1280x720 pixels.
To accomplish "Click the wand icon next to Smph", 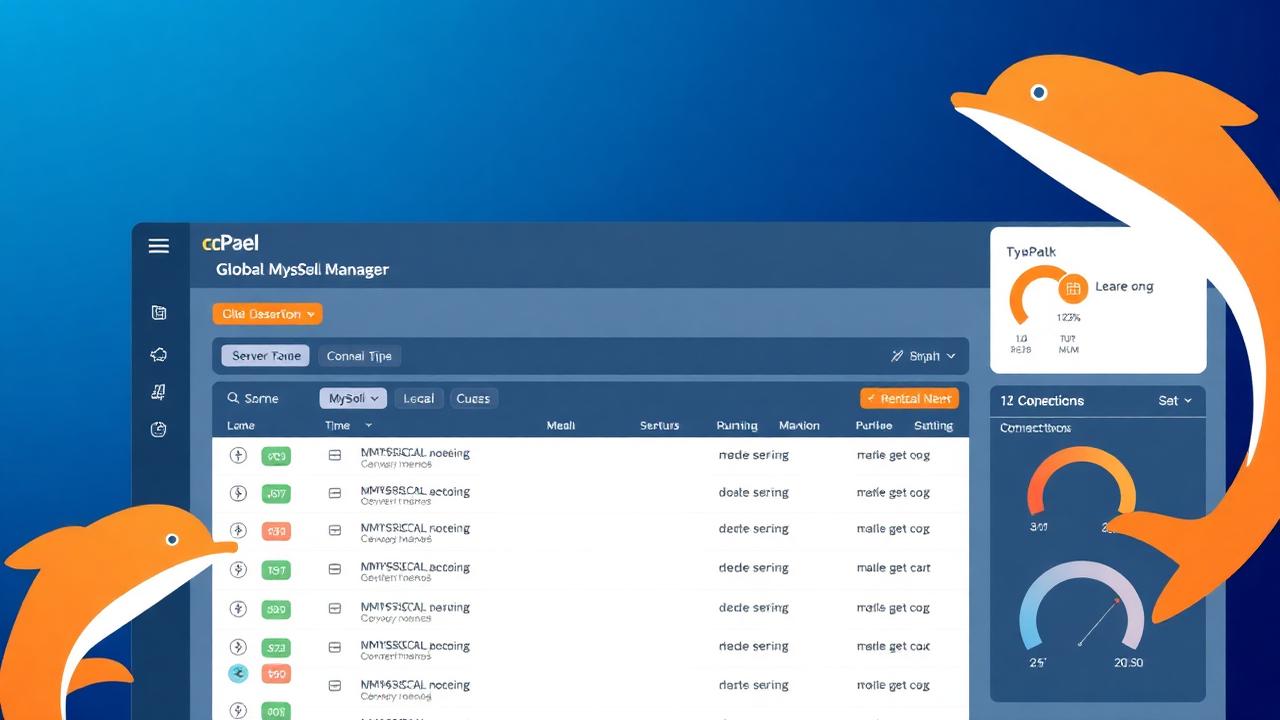I will point(897,356).
